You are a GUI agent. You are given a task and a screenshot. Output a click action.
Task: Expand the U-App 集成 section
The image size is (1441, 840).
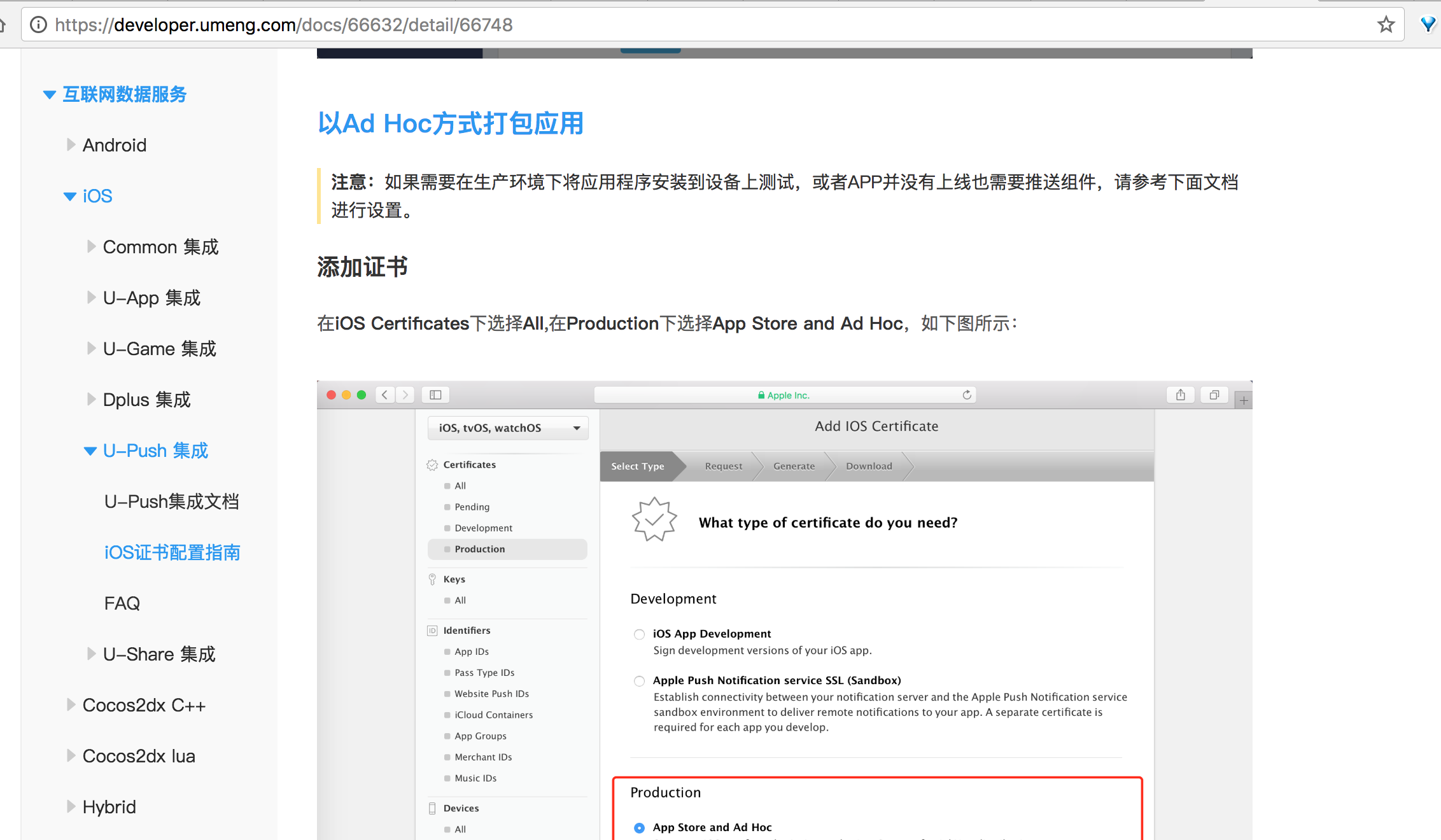91,298
